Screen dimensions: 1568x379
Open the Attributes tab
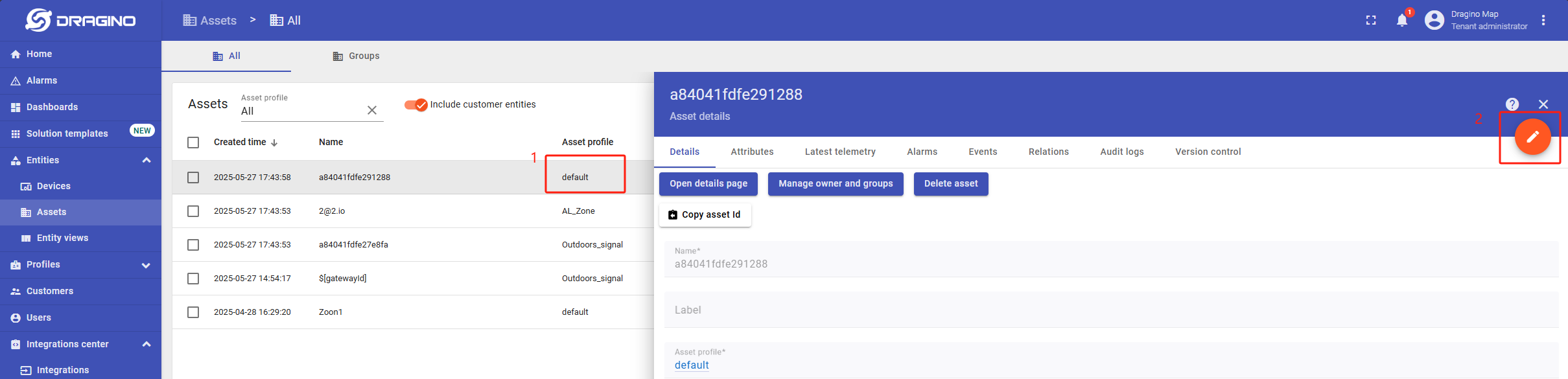pyautogui.click(x=752, y=152)
